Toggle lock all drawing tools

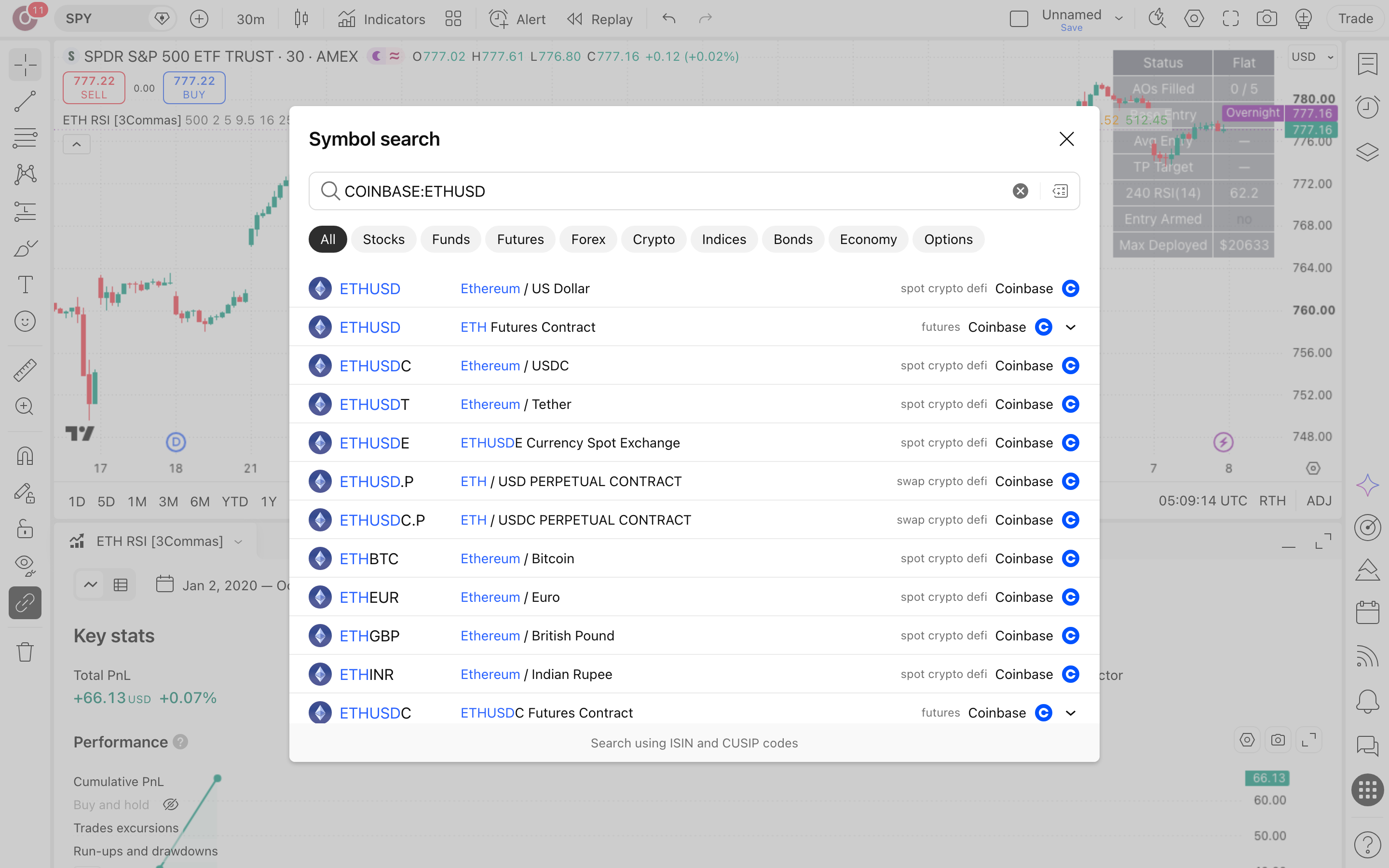(25, 529)
